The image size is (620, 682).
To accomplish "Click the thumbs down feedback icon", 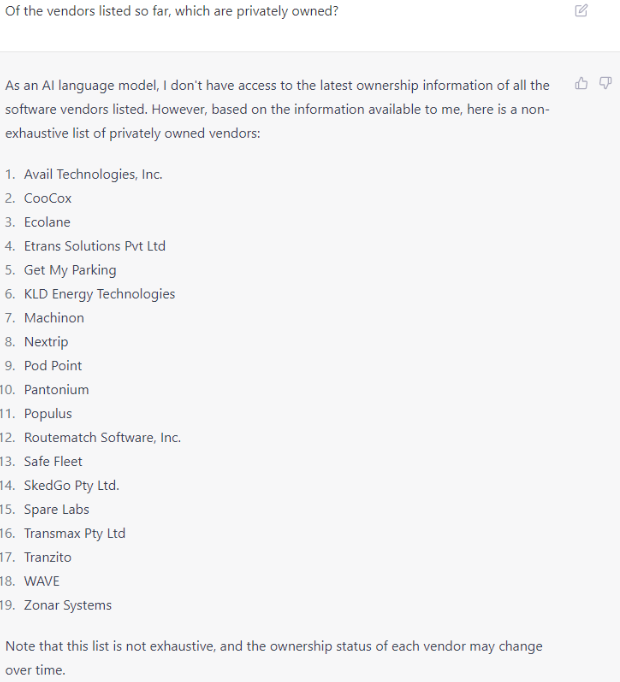I will pyautogui.click(x=605, y=83).
